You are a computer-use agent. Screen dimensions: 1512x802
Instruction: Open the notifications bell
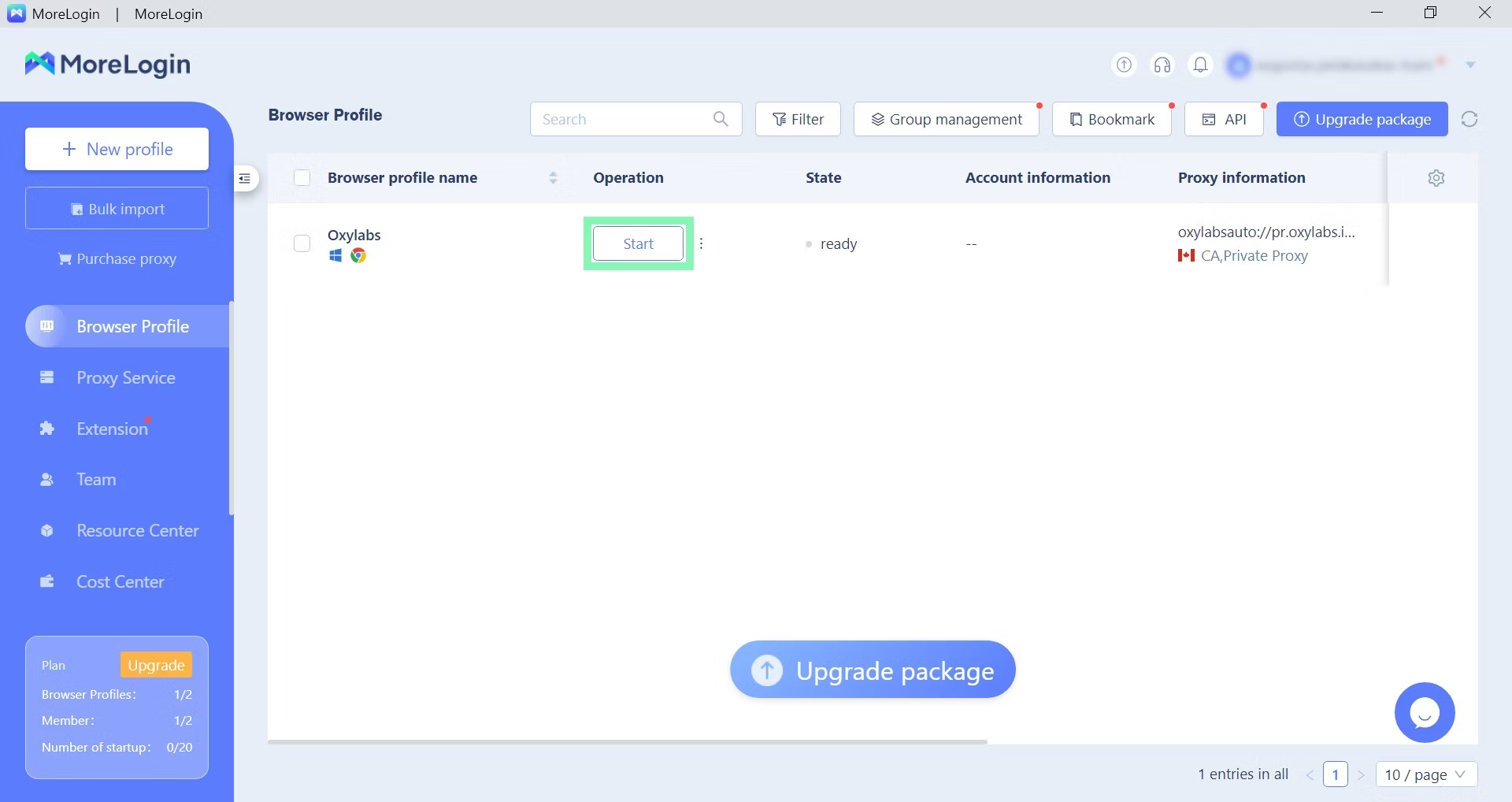click(1200, 65)
